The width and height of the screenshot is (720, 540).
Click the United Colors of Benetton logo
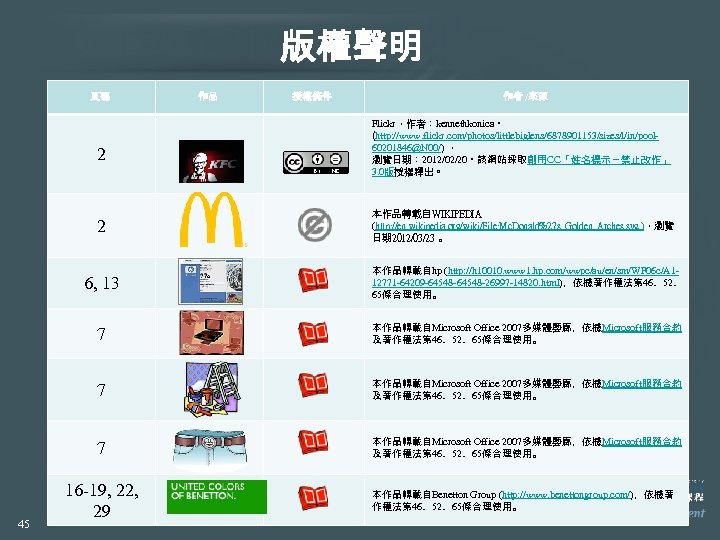click(217, 497)
